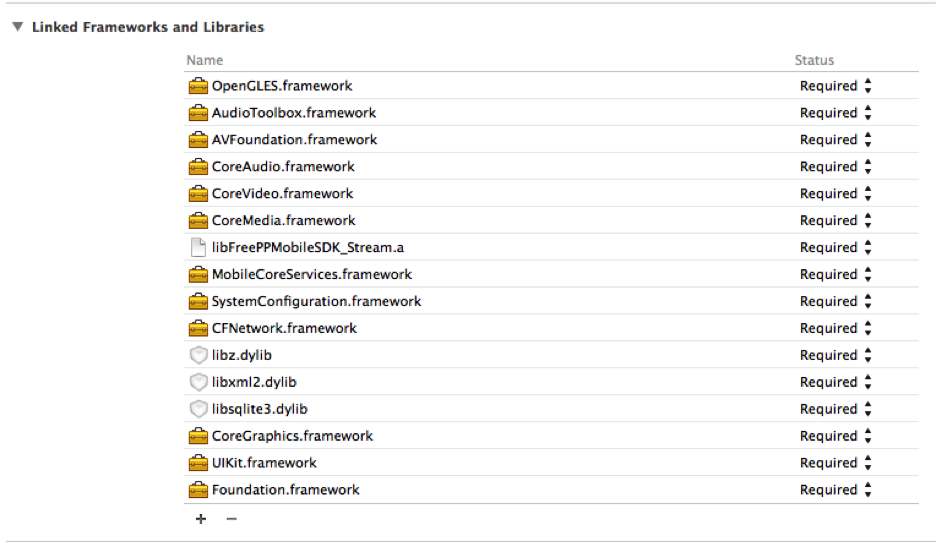Screen dimensions: 936x543
Task: Select the CoreGraphics.framework entry
Action: tap(292, 437)
